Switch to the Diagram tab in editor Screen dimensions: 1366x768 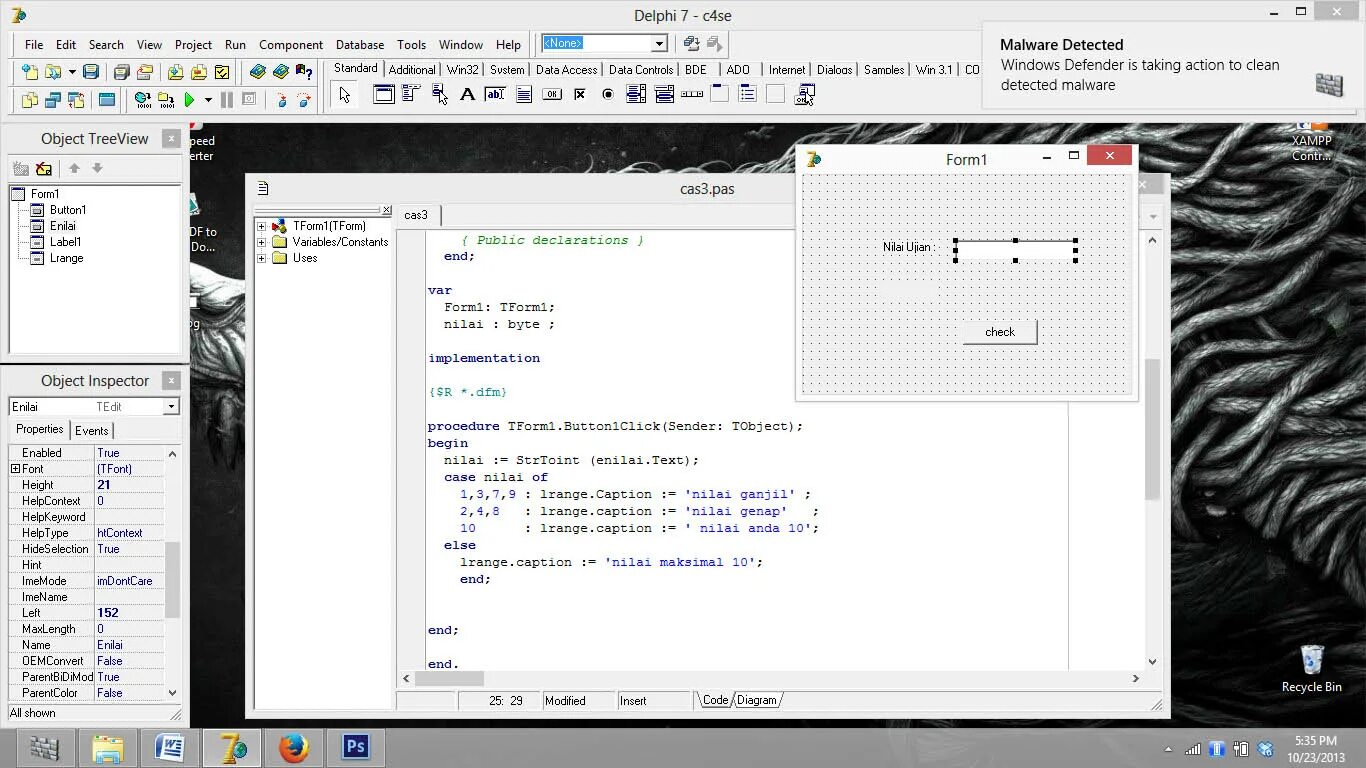tap(756, 700)
